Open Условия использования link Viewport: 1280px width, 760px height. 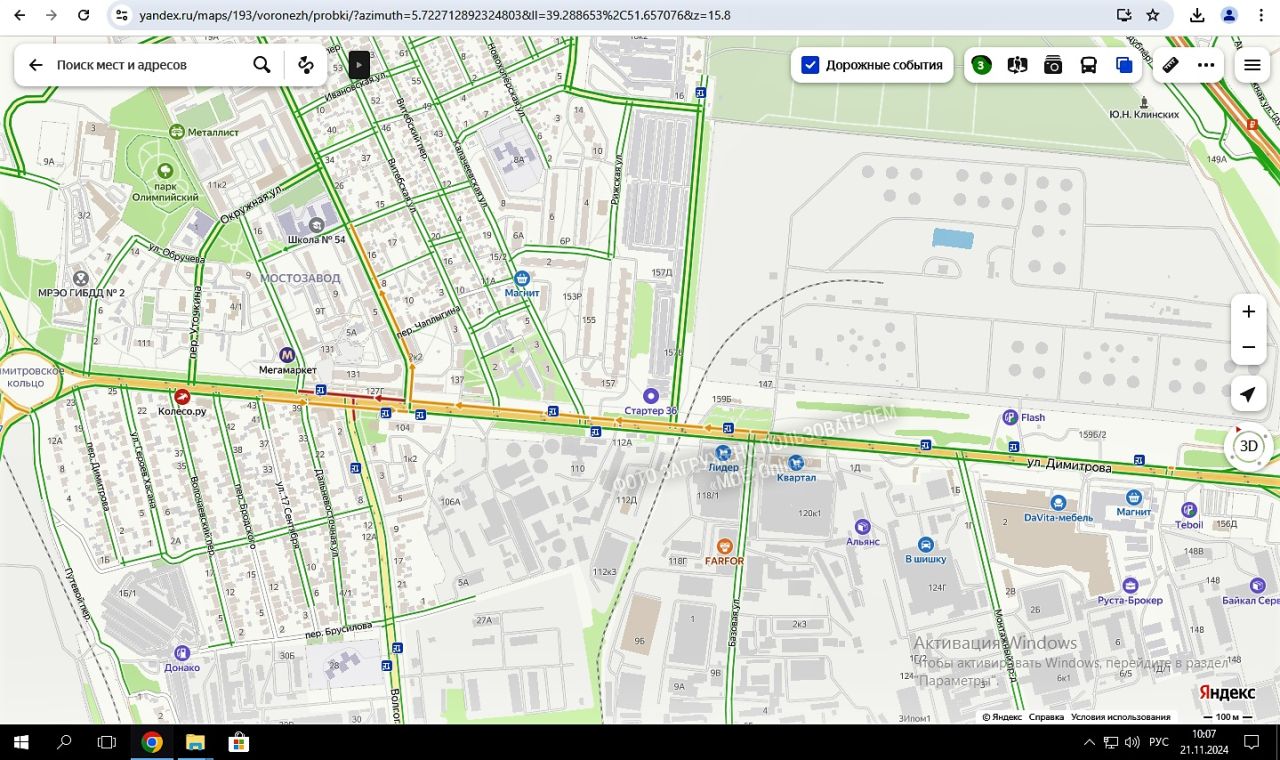pos(1120,717)
